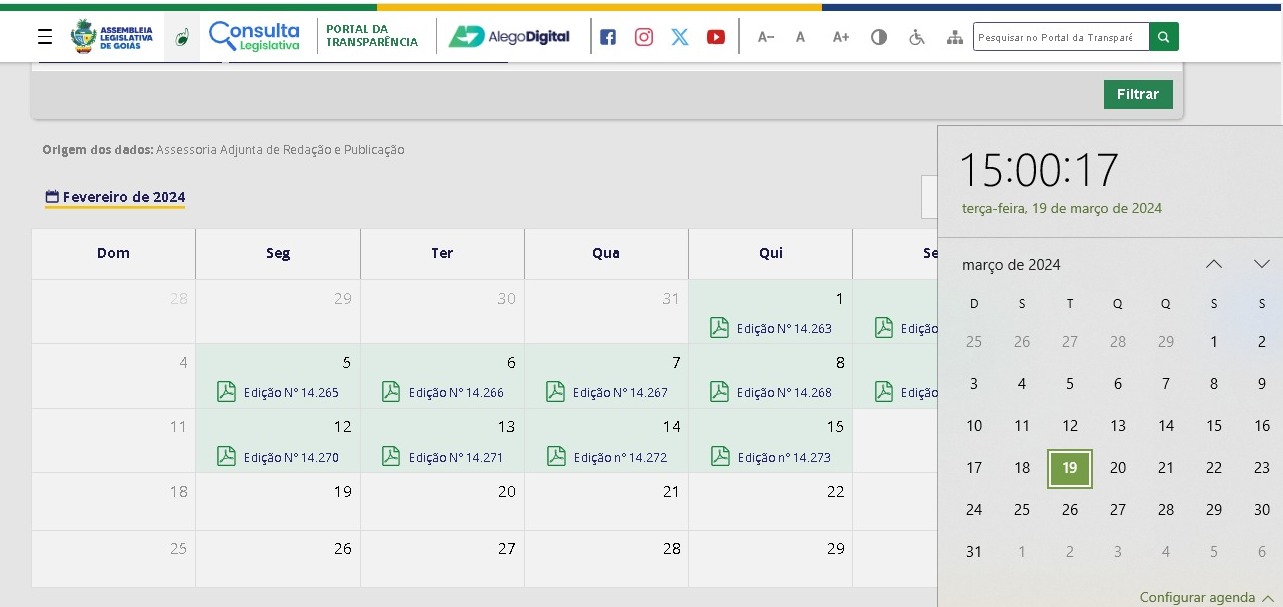This screenshot has height=607, width=1283.
Task: Open the Instagram profile icon
Action: 644,37
